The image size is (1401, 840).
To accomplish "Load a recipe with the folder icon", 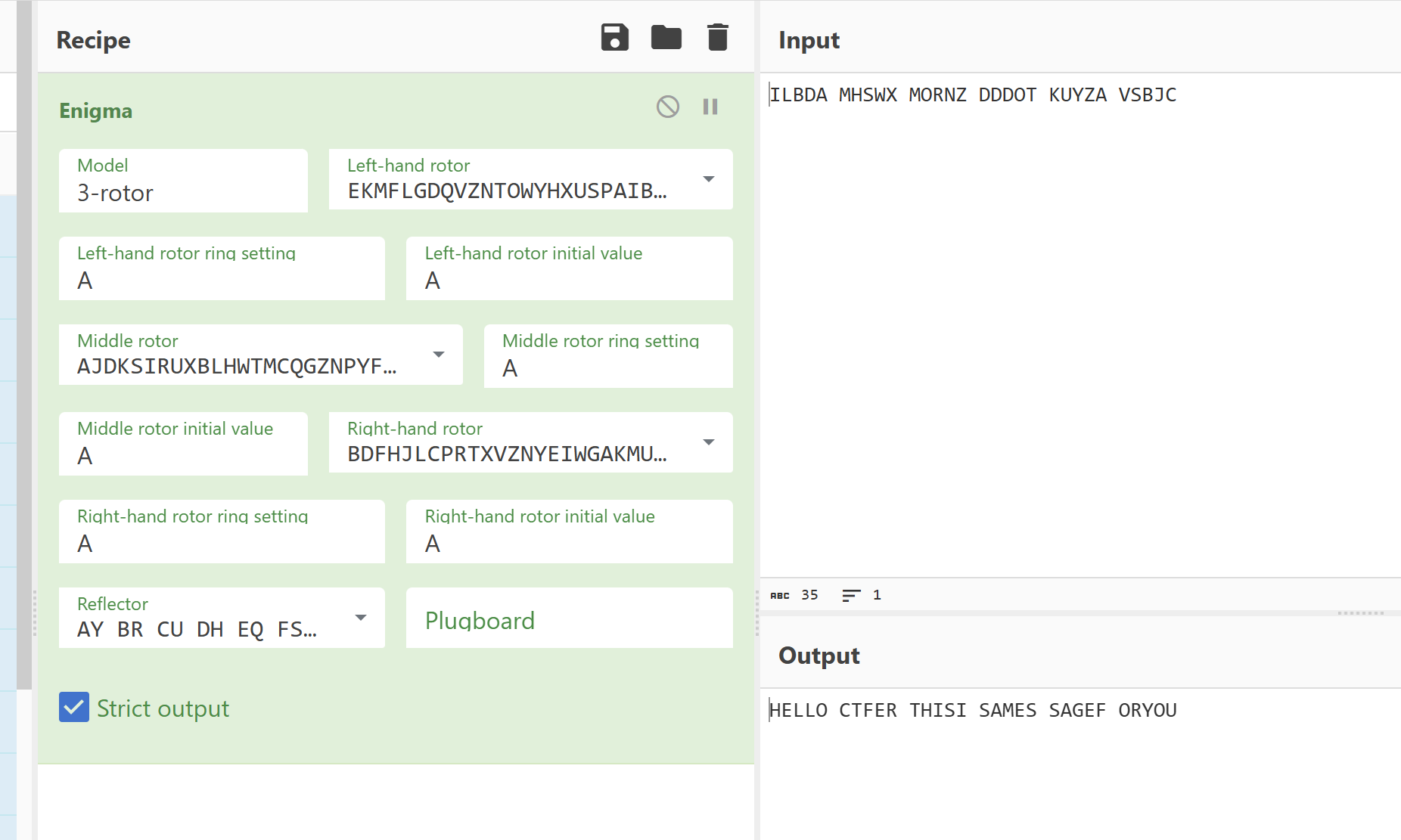I will (666, 38).
